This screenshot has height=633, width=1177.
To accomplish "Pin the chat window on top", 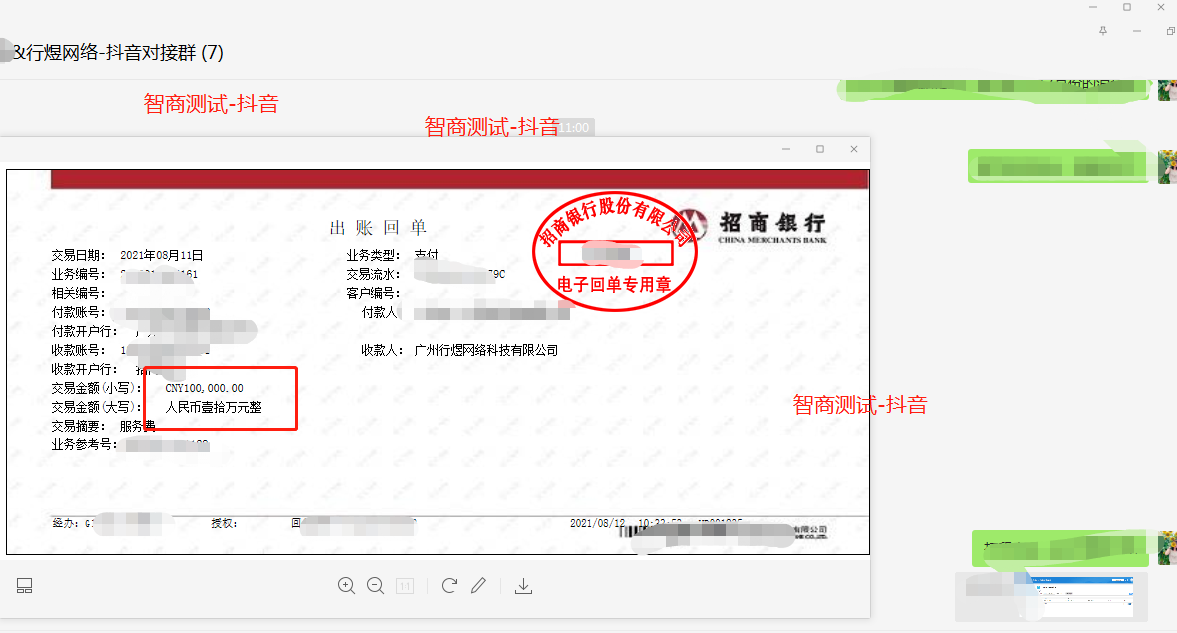I will (1103, 31).
